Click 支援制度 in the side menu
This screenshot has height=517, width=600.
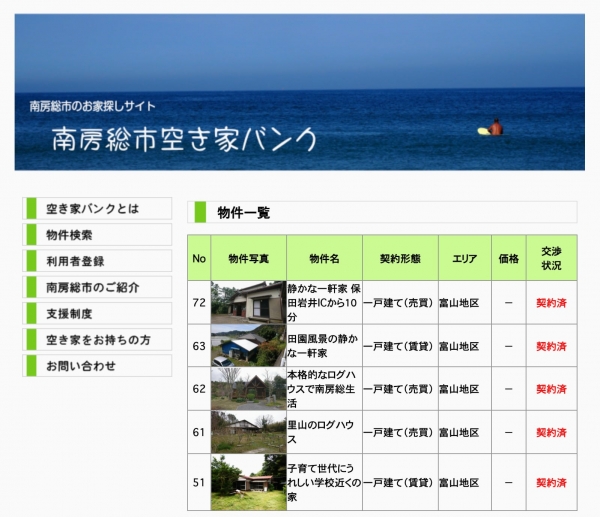[97, 313]
